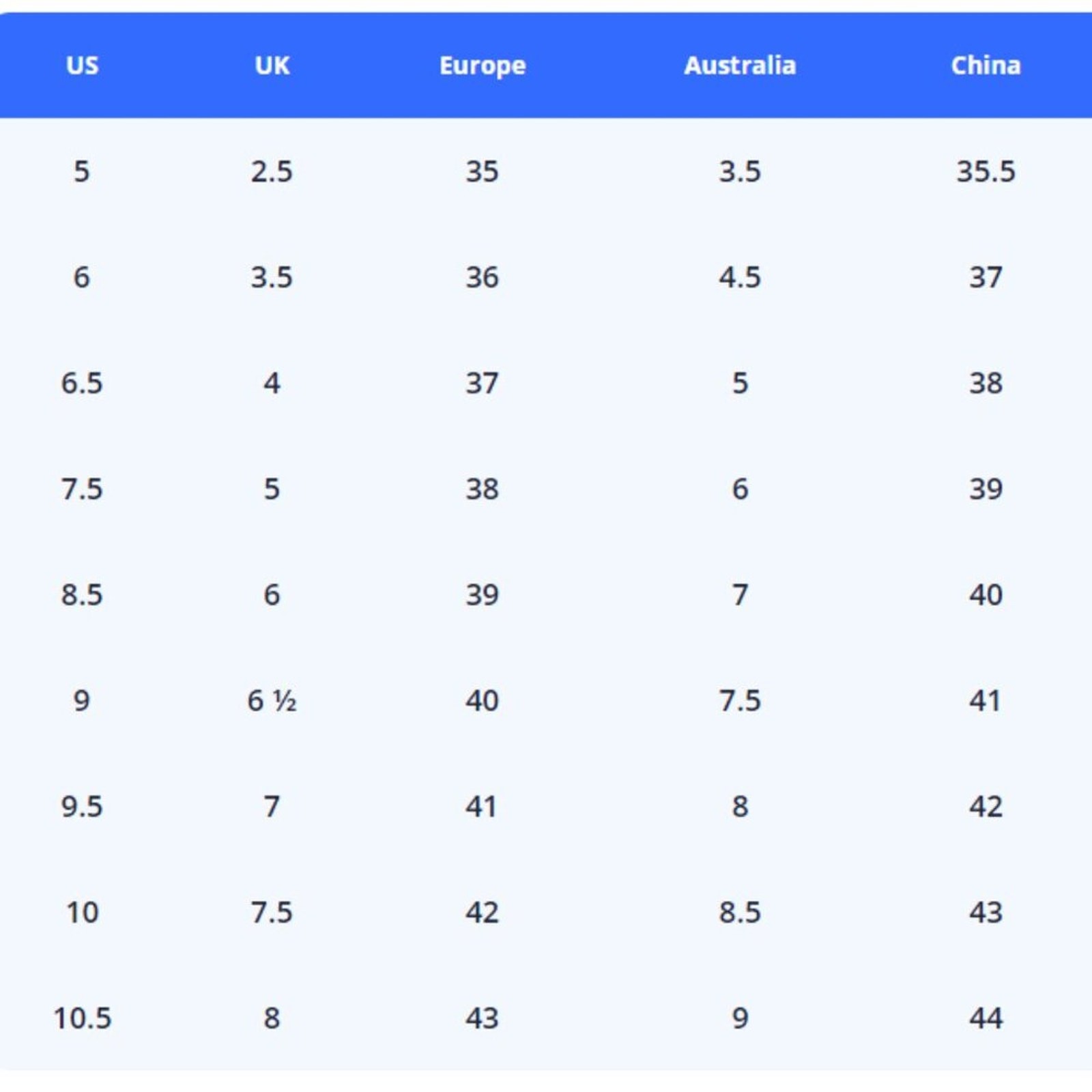Click the Europe column header

pyautogui.click(x=483, y=66)
